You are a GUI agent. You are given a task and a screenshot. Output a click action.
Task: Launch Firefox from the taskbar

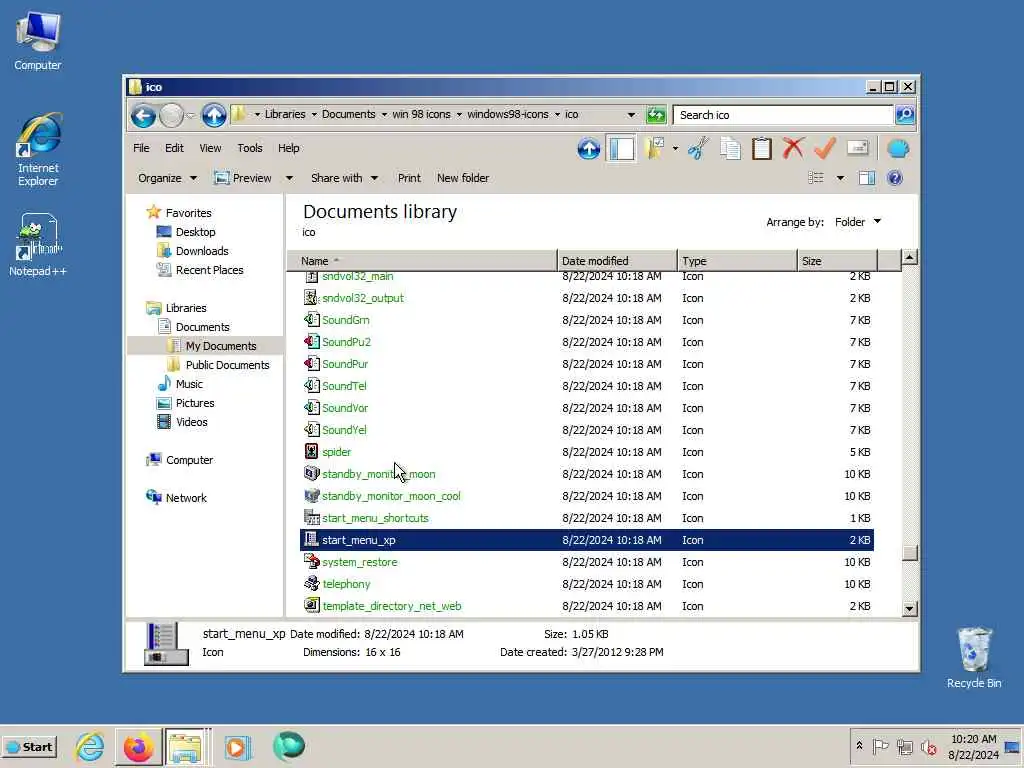click(x=138, y=747)
